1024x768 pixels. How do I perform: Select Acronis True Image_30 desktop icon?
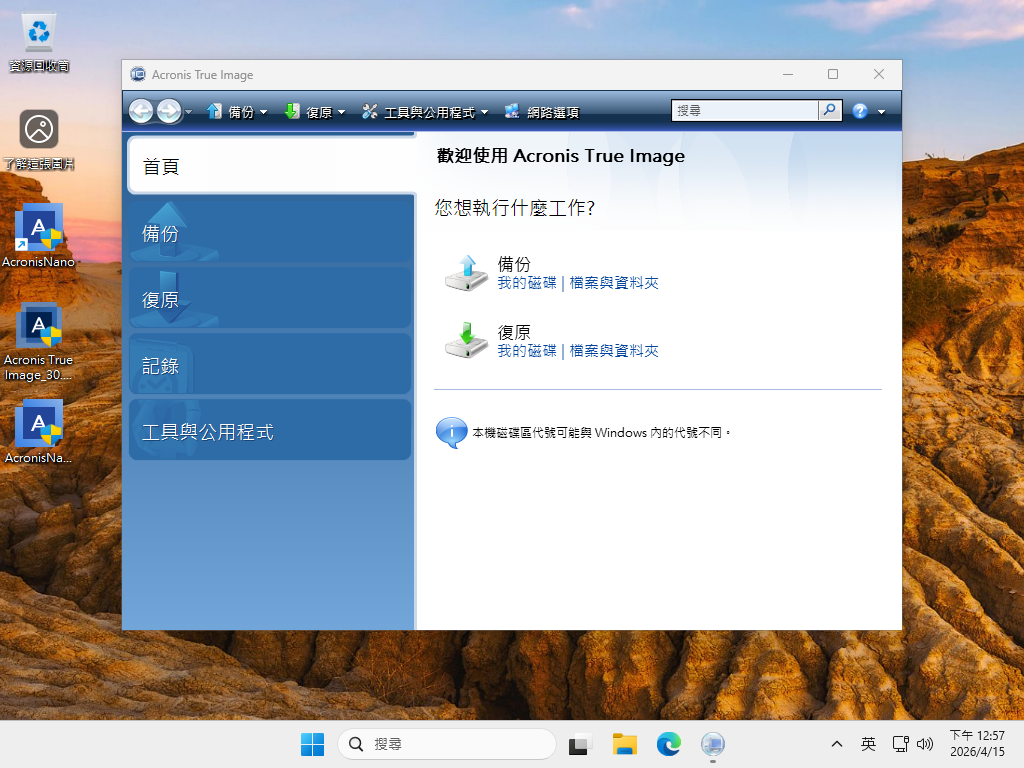[x=39, y=342]
